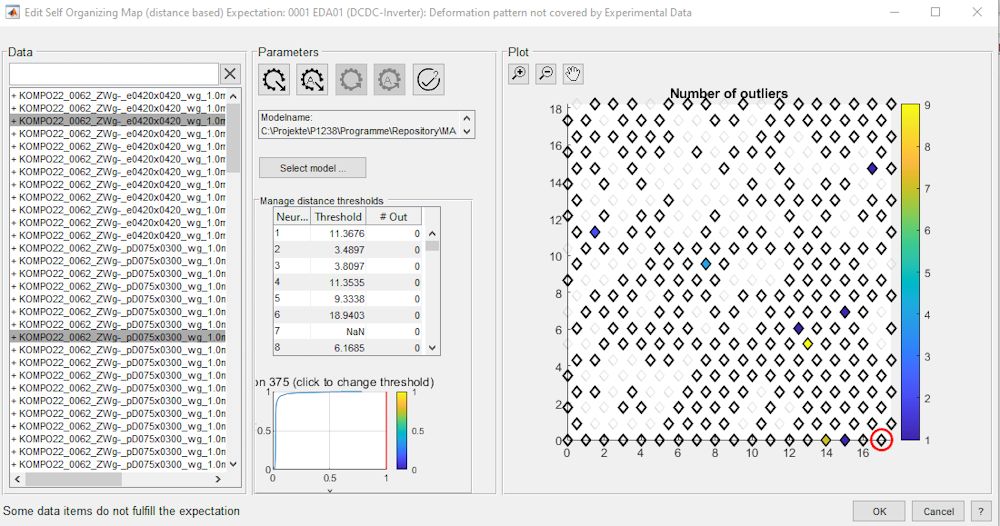
Task: Click the first gear-with-arrow icon in Parameters
Action: pos(274,79)
